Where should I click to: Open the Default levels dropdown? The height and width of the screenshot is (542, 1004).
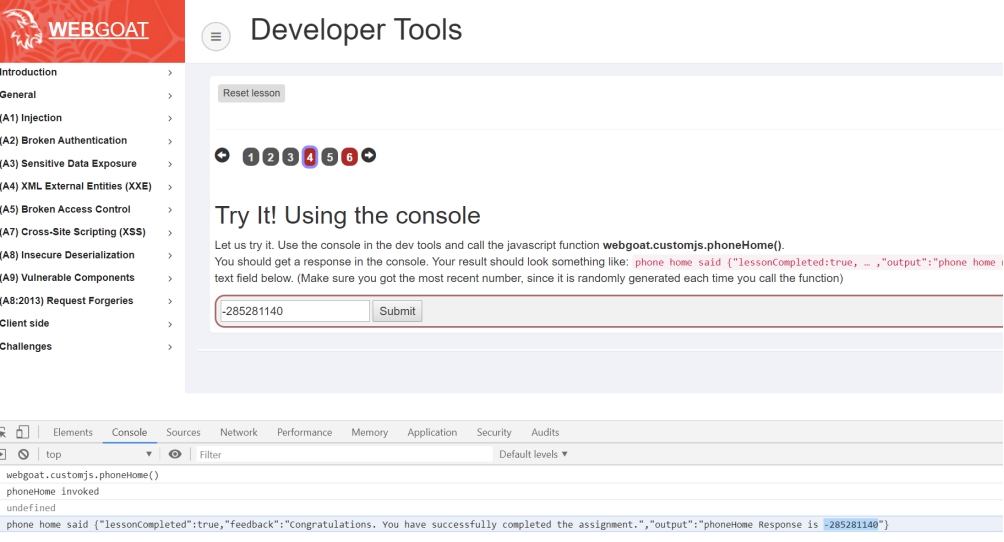(533, 454)
